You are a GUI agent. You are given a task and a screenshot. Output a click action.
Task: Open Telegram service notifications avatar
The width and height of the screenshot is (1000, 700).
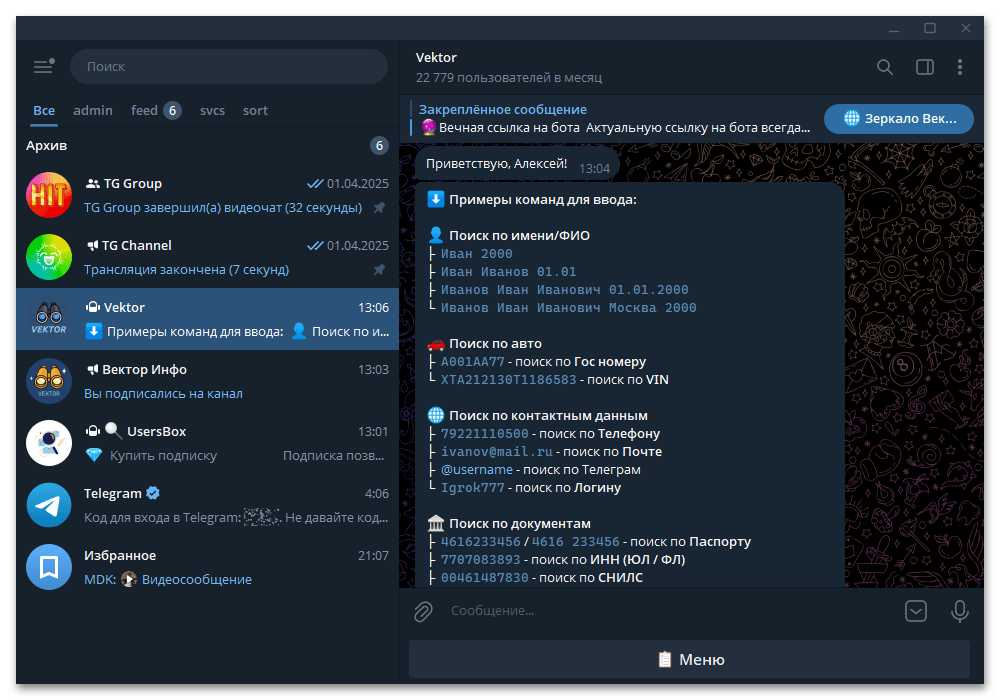(49, 505)
